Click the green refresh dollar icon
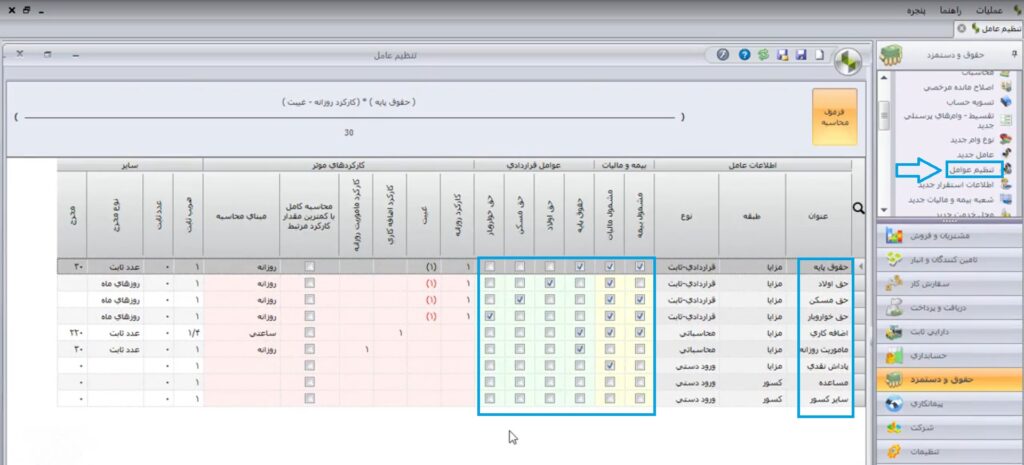This screenshot has height=465, width=1024. point(763,55)
